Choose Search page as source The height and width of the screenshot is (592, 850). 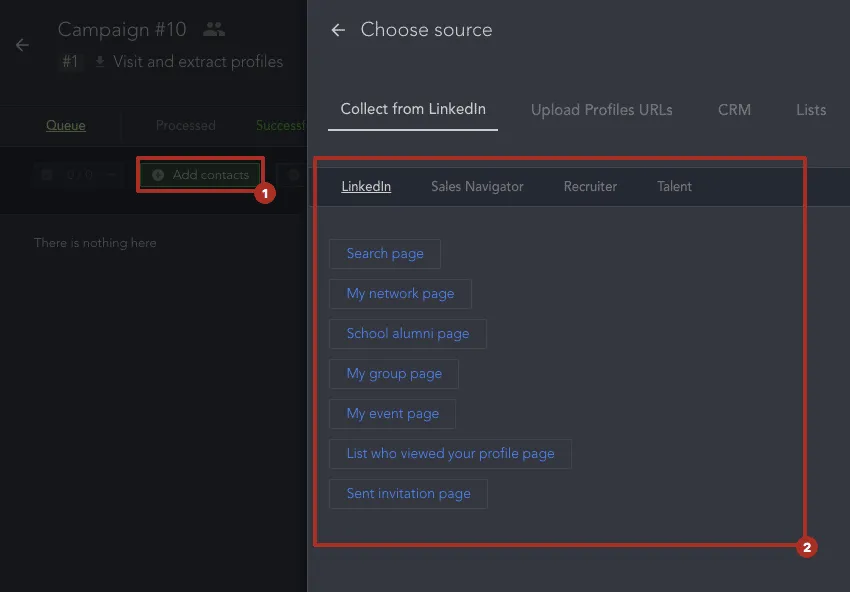click(x=385, y=254)
